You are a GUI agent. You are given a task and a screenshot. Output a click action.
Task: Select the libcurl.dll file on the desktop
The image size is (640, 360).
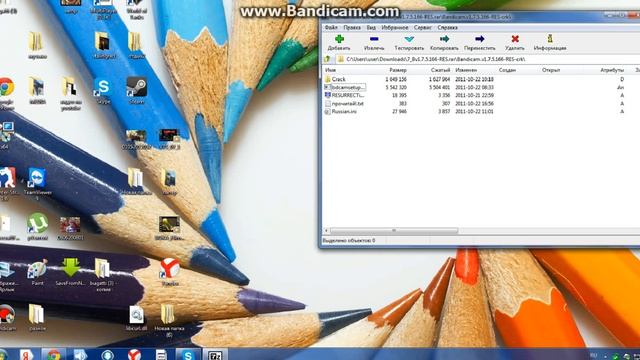[136, 318]
